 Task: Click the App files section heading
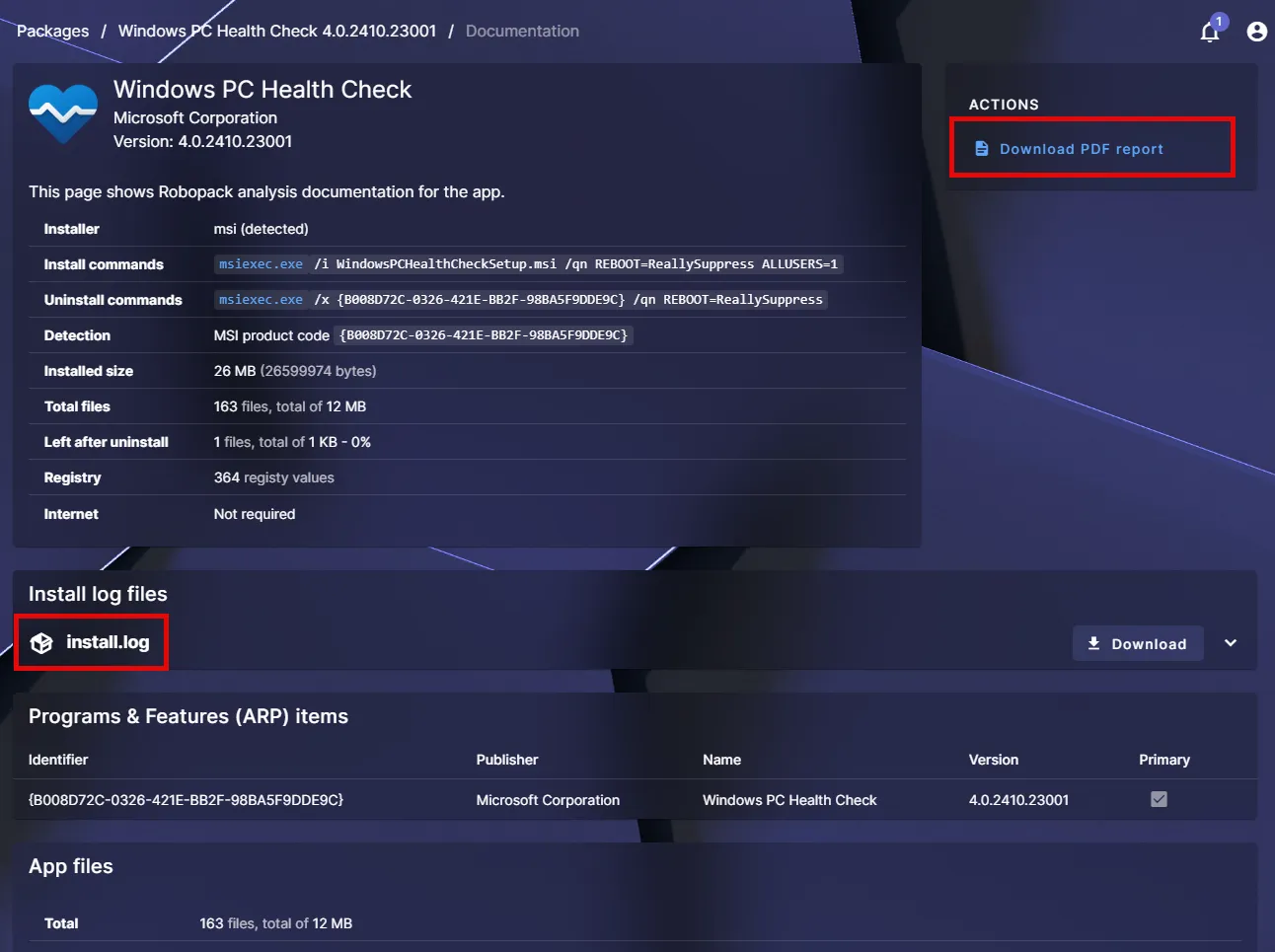[x=71, y=866]
